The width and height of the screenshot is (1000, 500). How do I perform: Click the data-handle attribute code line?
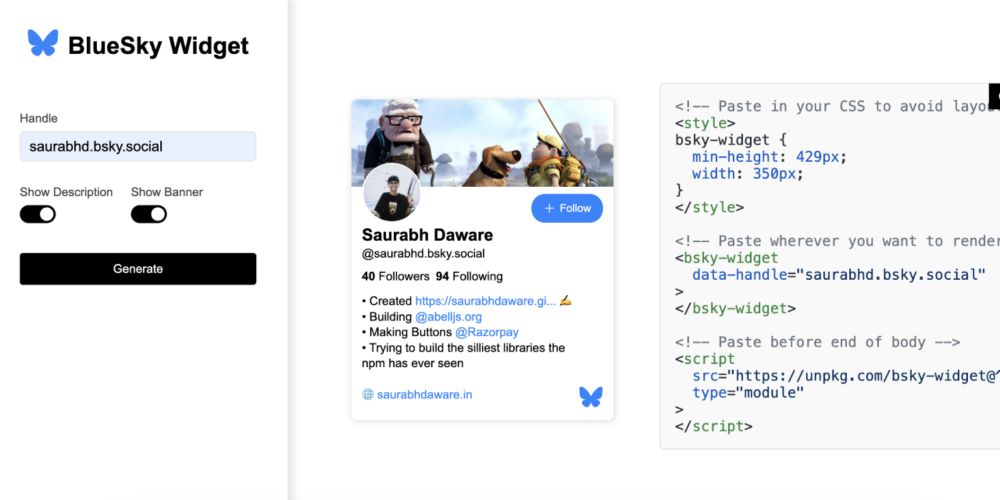[x=839, y=275]
